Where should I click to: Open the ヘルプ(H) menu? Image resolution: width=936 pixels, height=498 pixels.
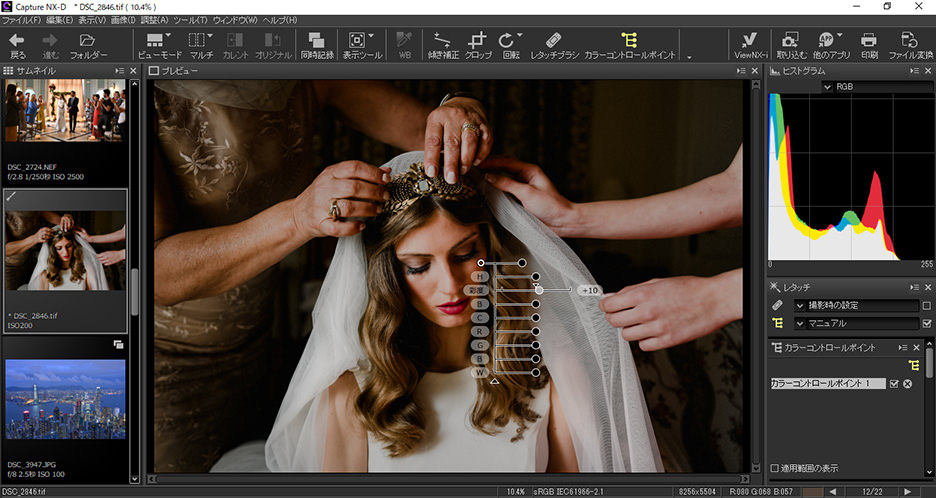tap(279, 20)
